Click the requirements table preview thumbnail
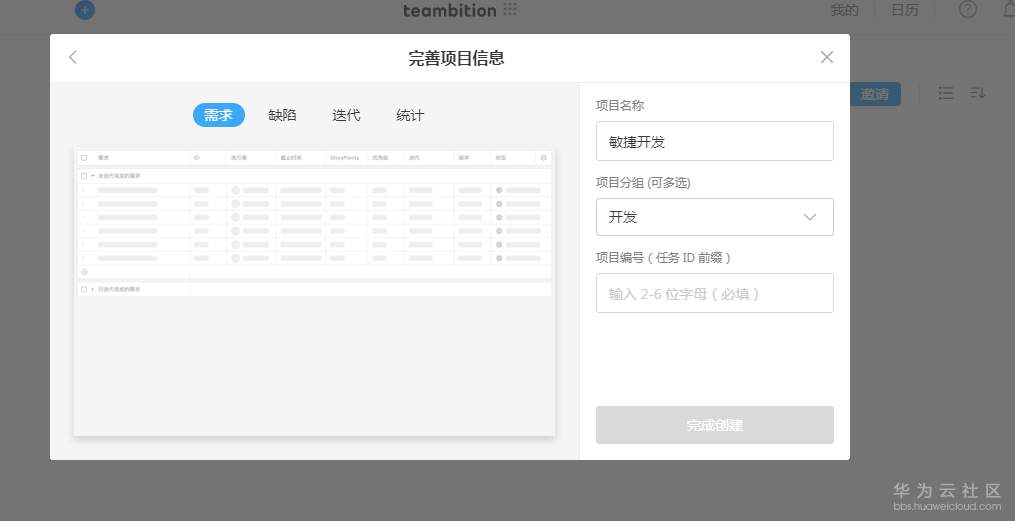 pyautogui.click(x=315, y=293)
